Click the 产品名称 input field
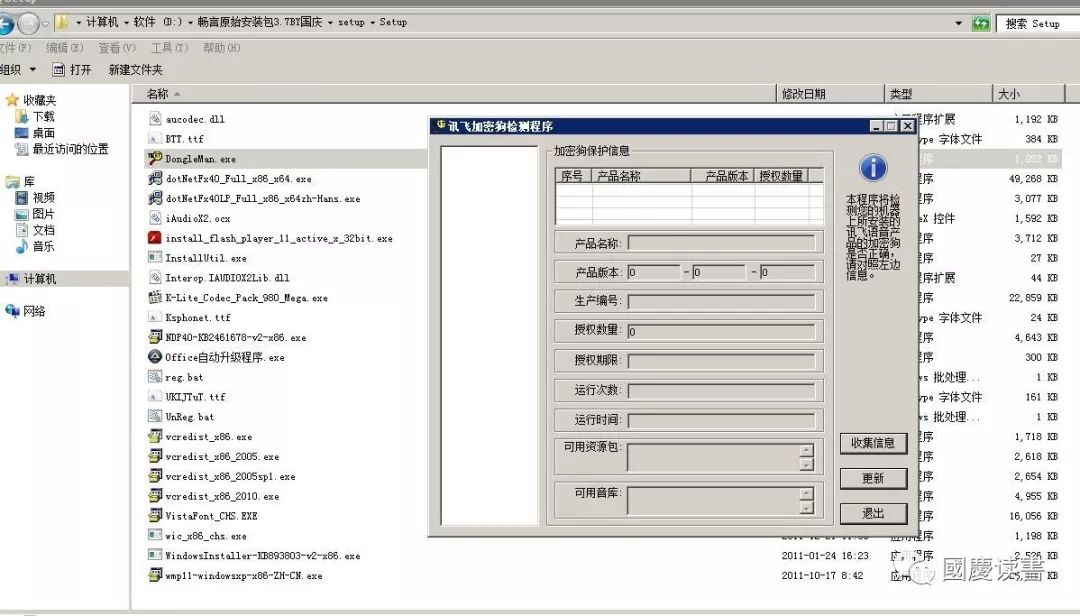 click(721, 243)
